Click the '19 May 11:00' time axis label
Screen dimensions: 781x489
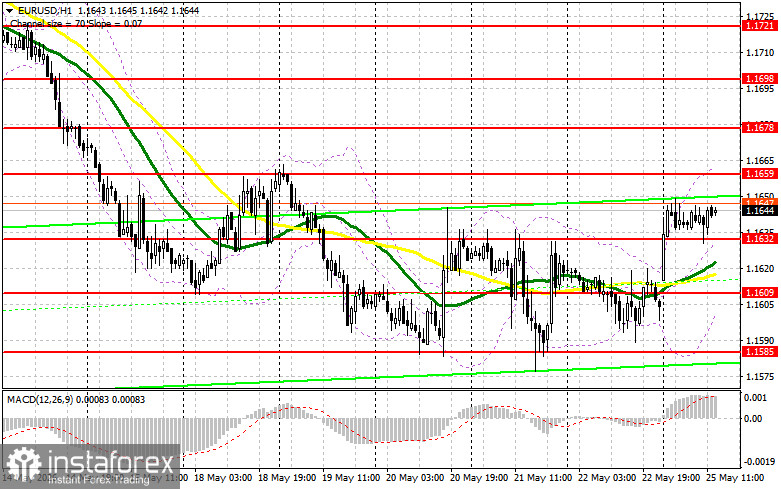tap(351, 478)
